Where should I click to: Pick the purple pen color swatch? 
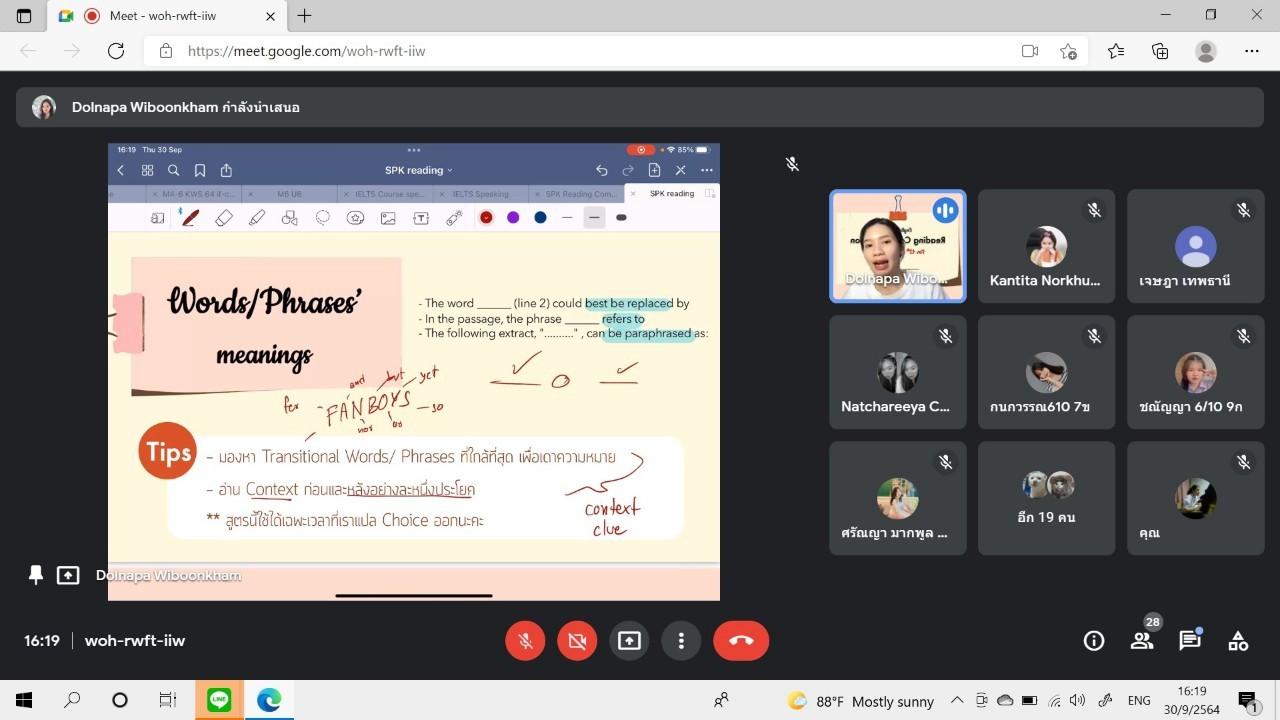click(513, 217)
